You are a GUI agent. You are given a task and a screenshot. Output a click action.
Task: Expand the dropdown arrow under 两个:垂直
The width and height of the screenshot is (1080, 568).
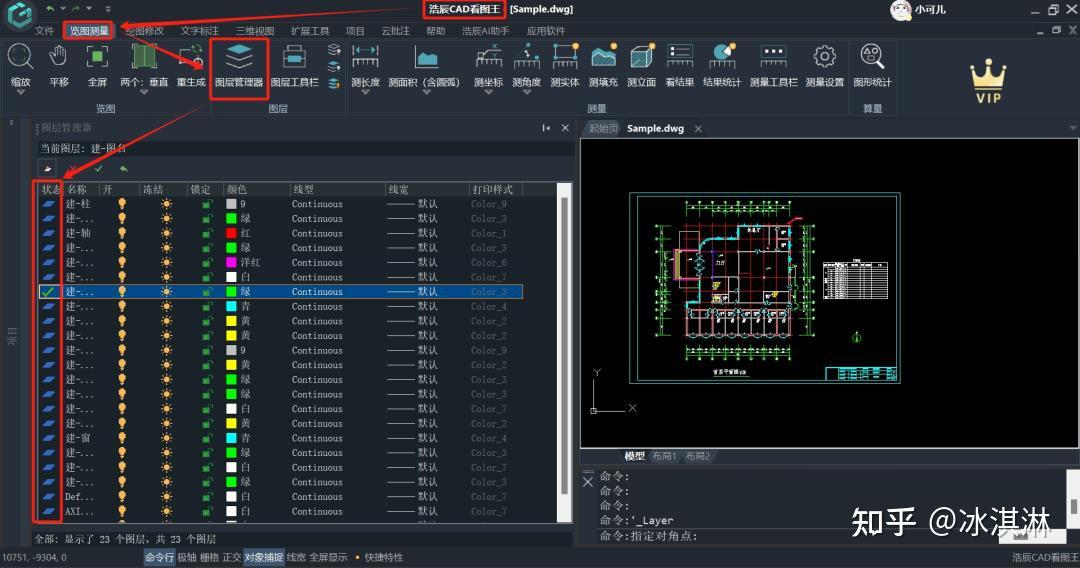point(144,92)
